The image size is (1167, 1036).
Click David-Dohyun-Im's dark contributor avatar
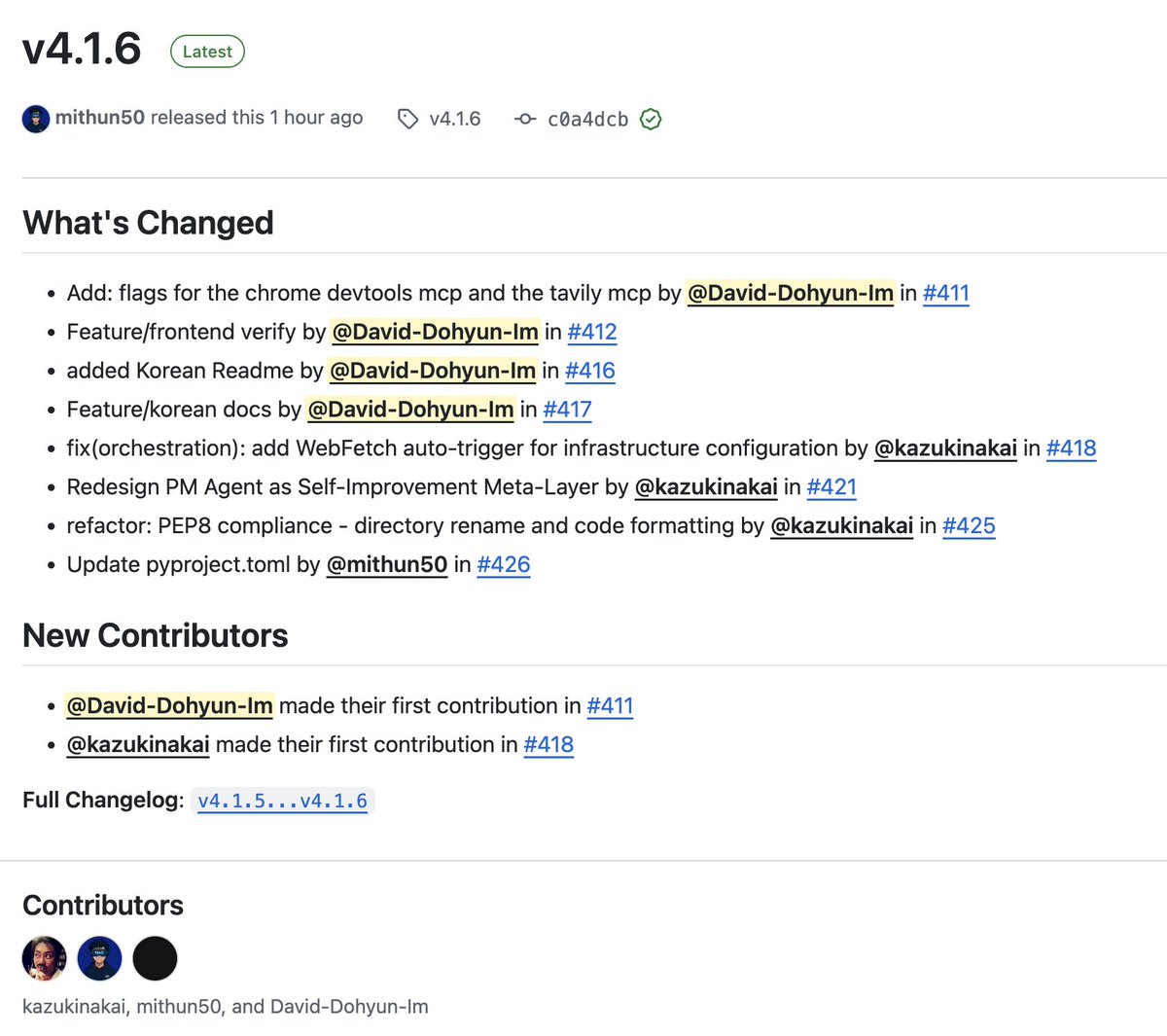(155, 958)
